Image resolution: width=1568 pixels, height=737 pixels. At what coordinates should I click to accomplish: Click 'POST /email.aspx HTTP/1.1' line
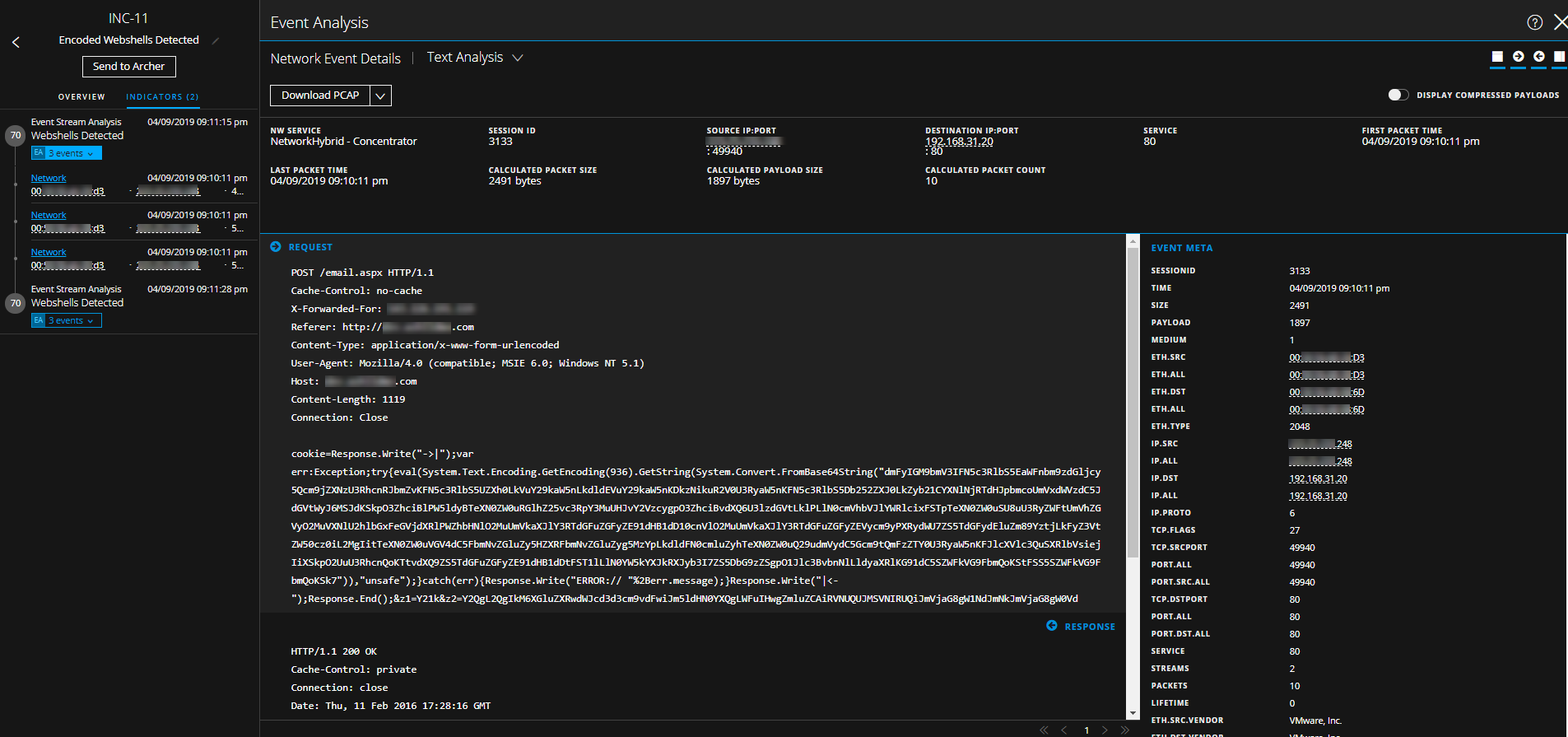(362, 273)
